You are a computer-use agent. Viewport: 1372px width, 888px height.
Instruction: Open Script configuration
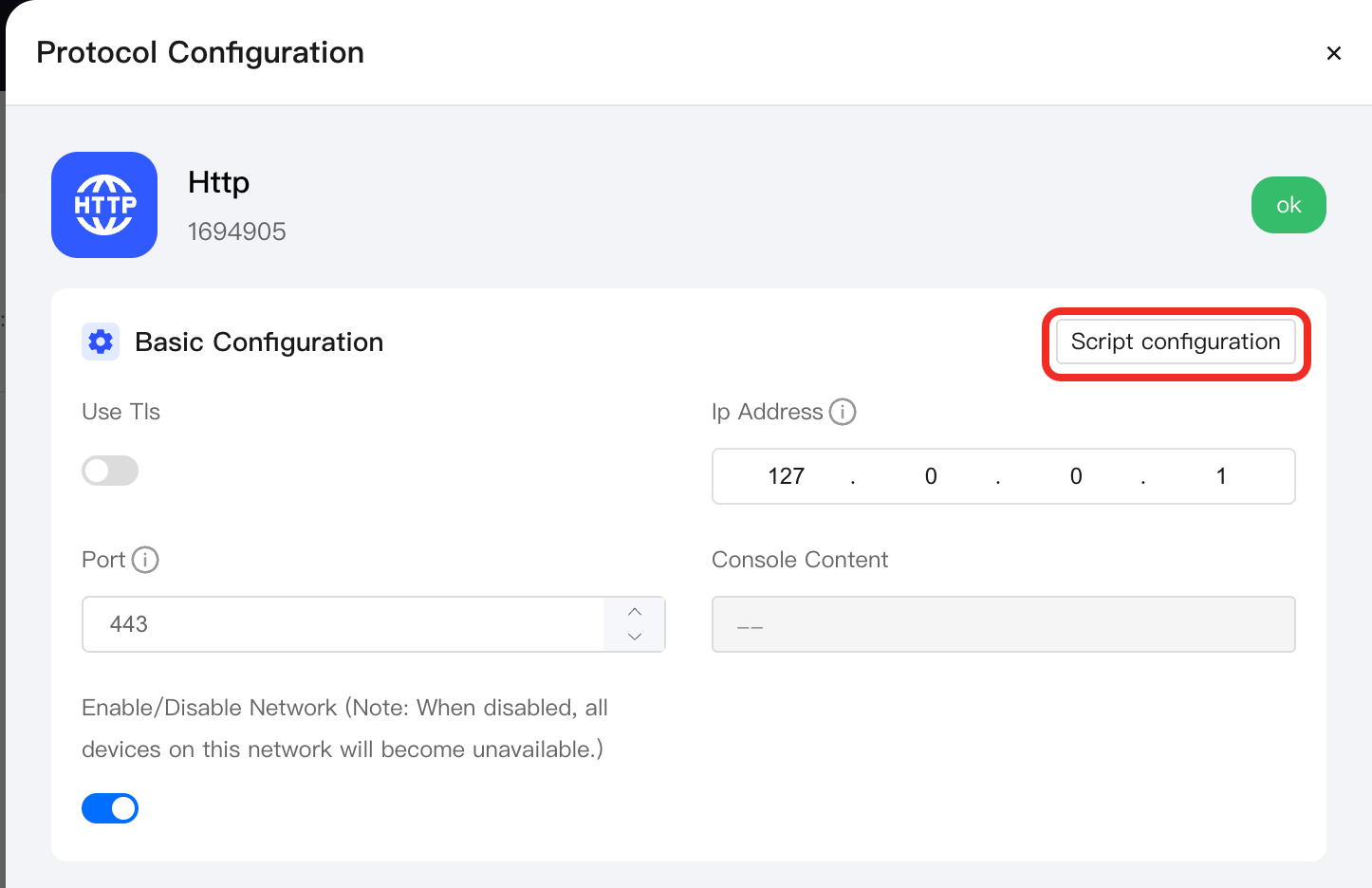click(1176, 342)
